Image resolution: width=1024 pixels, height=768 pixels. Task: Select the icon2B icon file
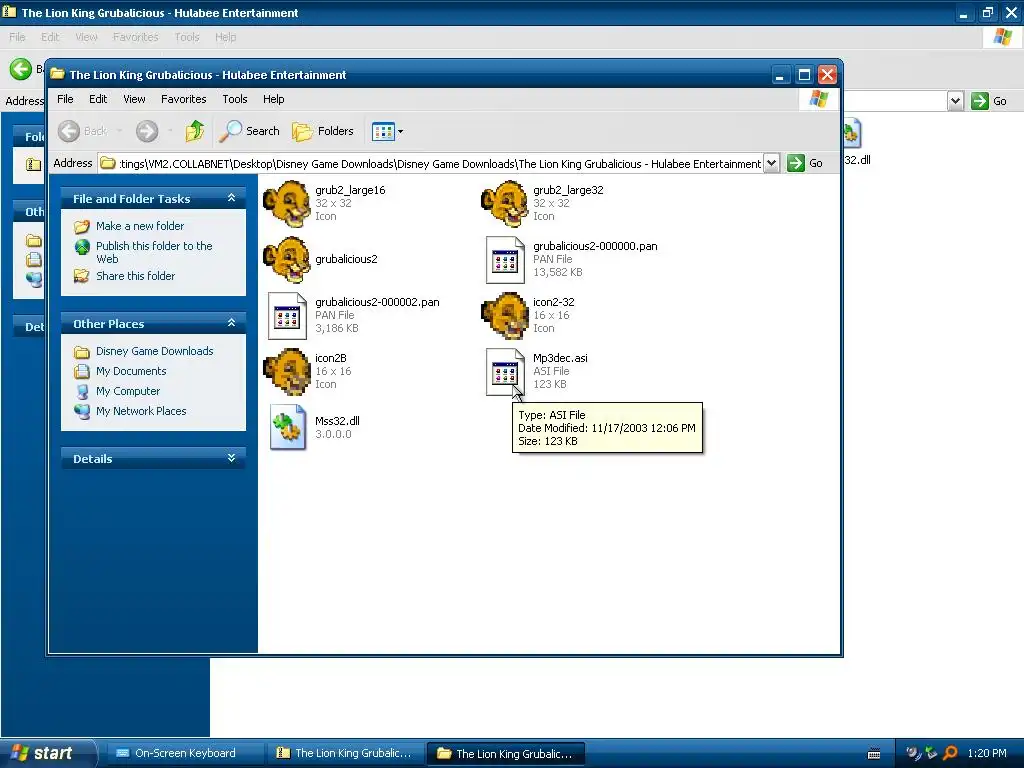coord(287,372)
